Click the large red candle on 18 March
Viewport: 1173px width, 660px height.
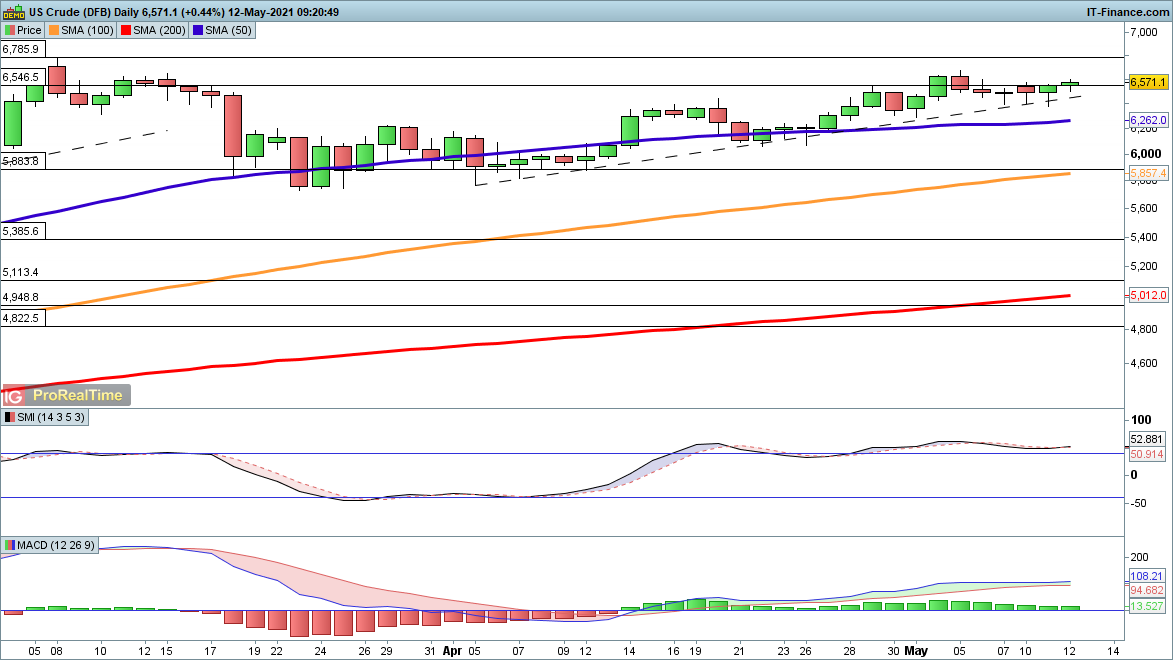pyautogui.click(x=233, y=126)
